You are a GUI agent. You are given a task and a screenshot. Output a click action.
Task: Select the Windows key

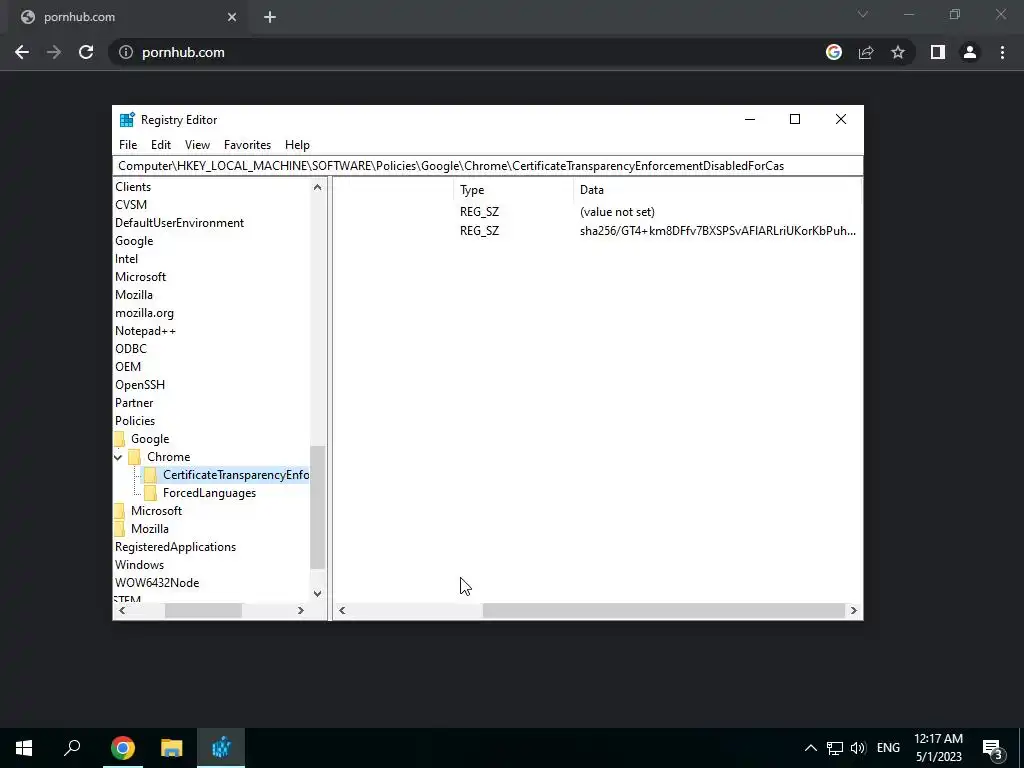140,565
